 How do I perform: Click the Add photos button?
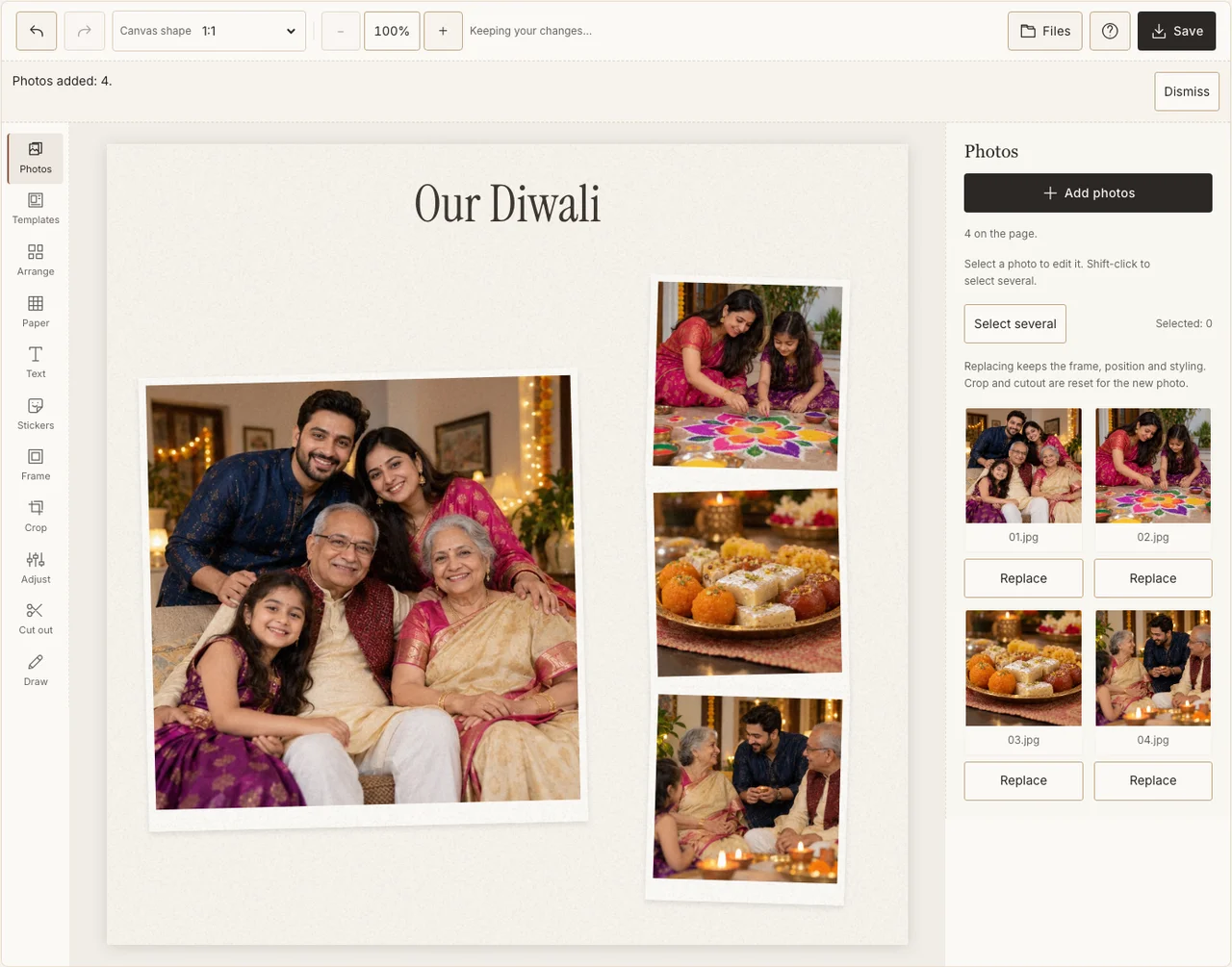point(1089,193)
